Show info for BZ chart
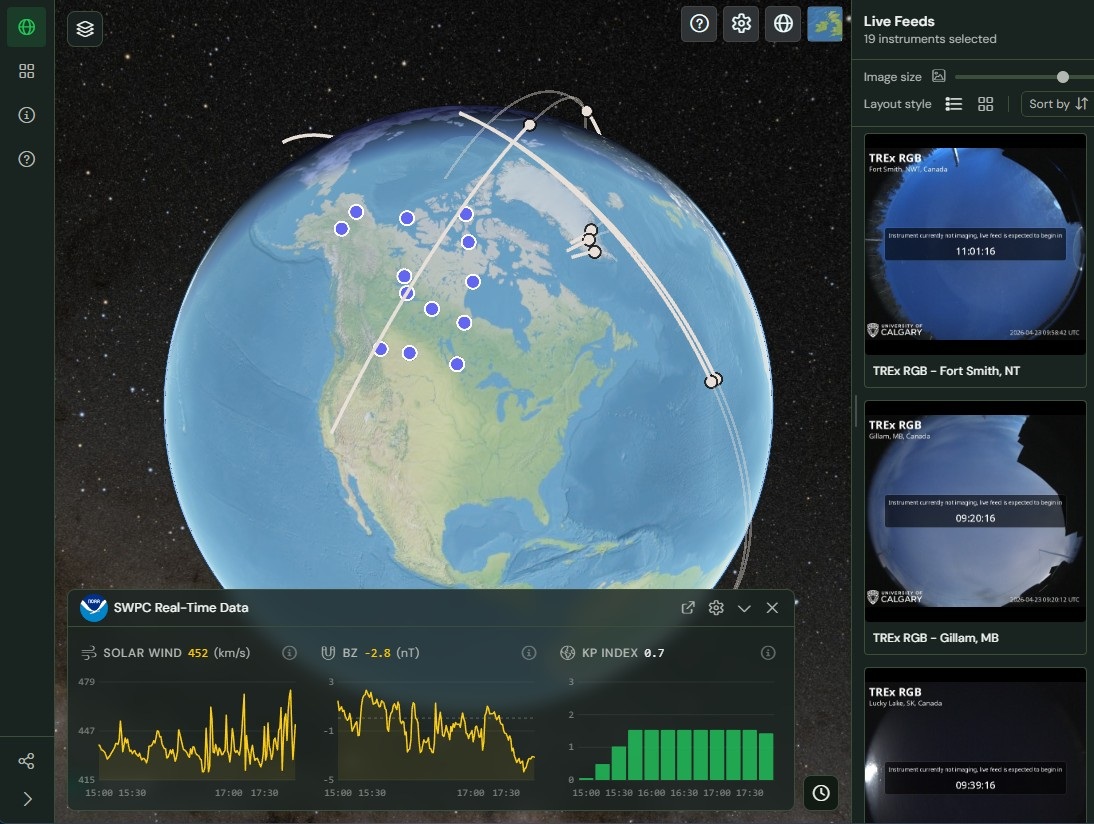This screenshot has width=1094, height=824. 529,652
